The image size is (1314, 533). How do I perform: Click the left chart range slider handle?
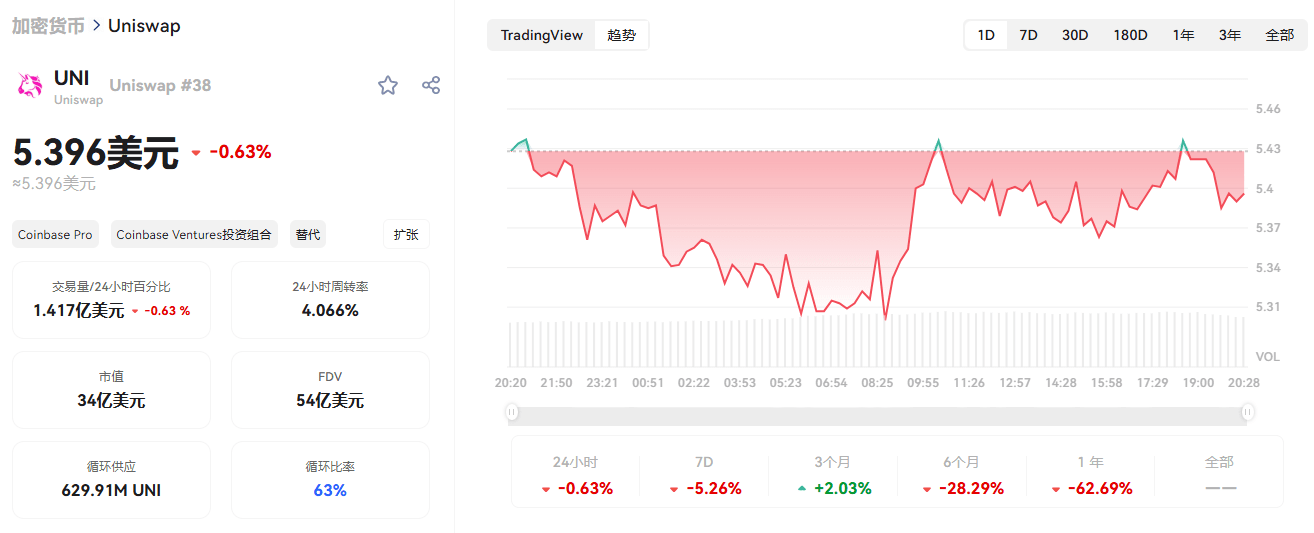(x=512, y=411)
